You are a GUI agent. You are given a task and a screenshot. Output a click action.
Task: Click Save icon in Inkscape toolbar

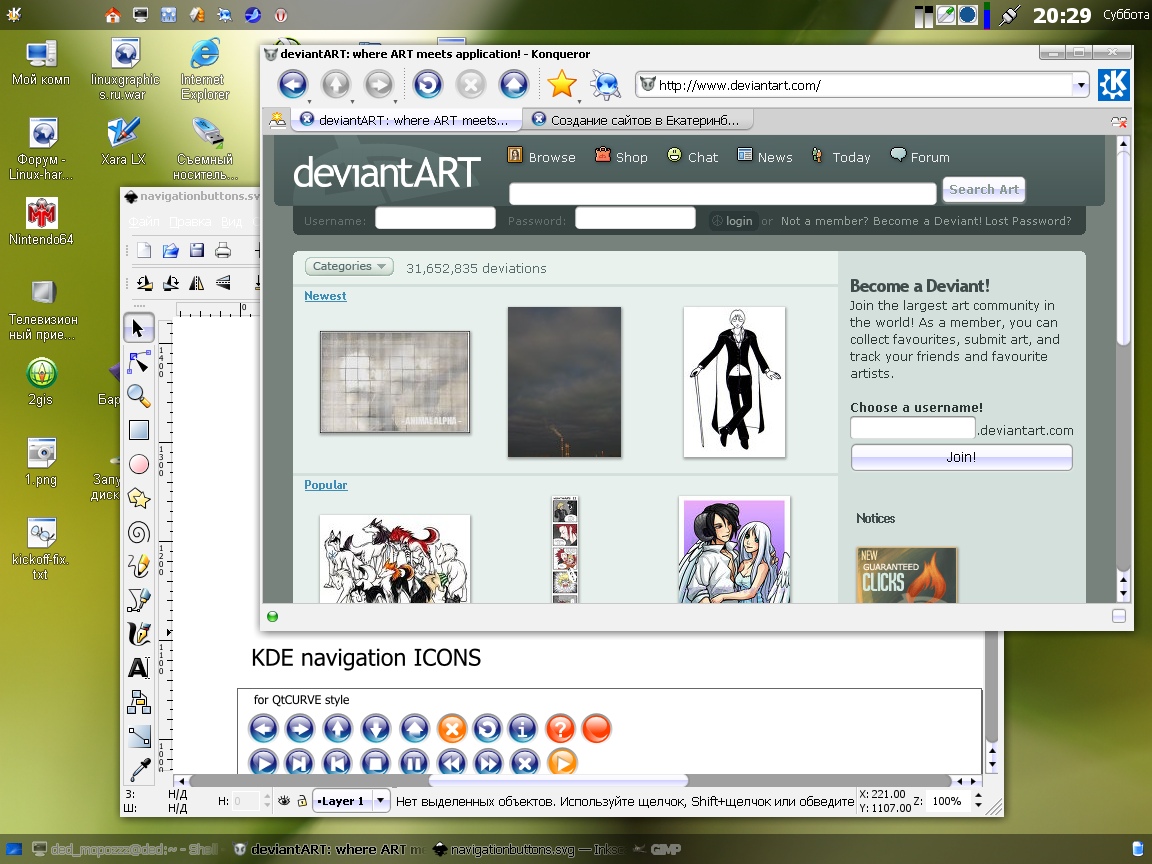(x=197, y=251)
